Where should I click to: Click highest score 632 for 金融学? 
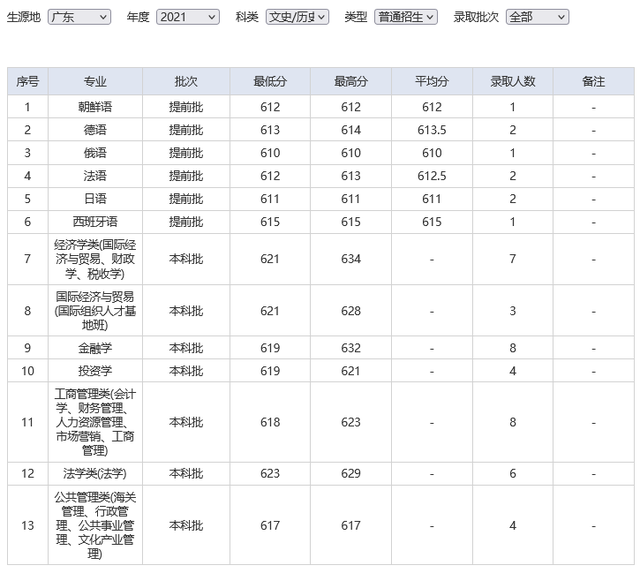coord(351,348)
